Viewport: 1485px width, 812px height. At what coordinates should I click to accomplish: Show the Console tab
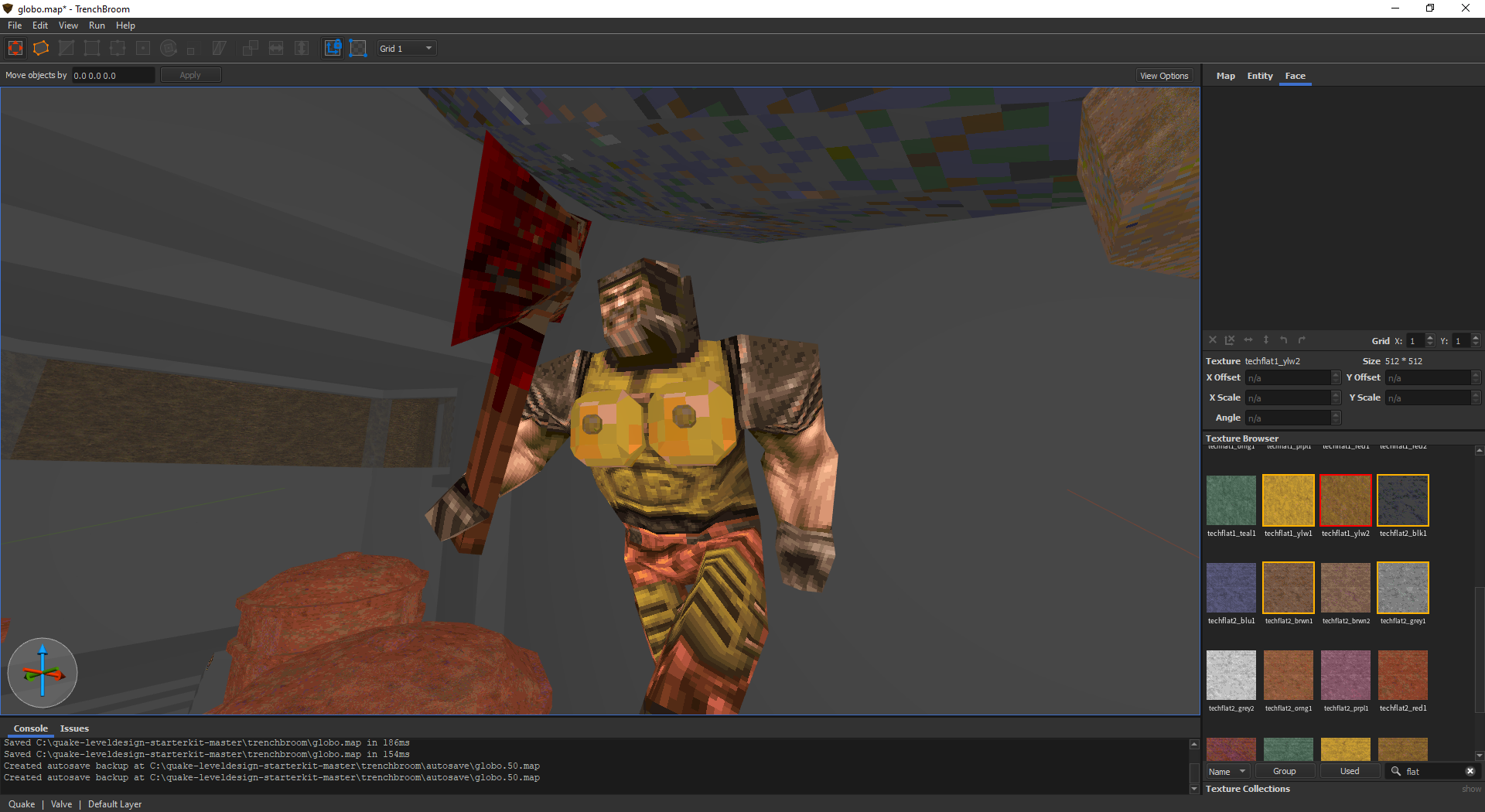click(31, 728)
